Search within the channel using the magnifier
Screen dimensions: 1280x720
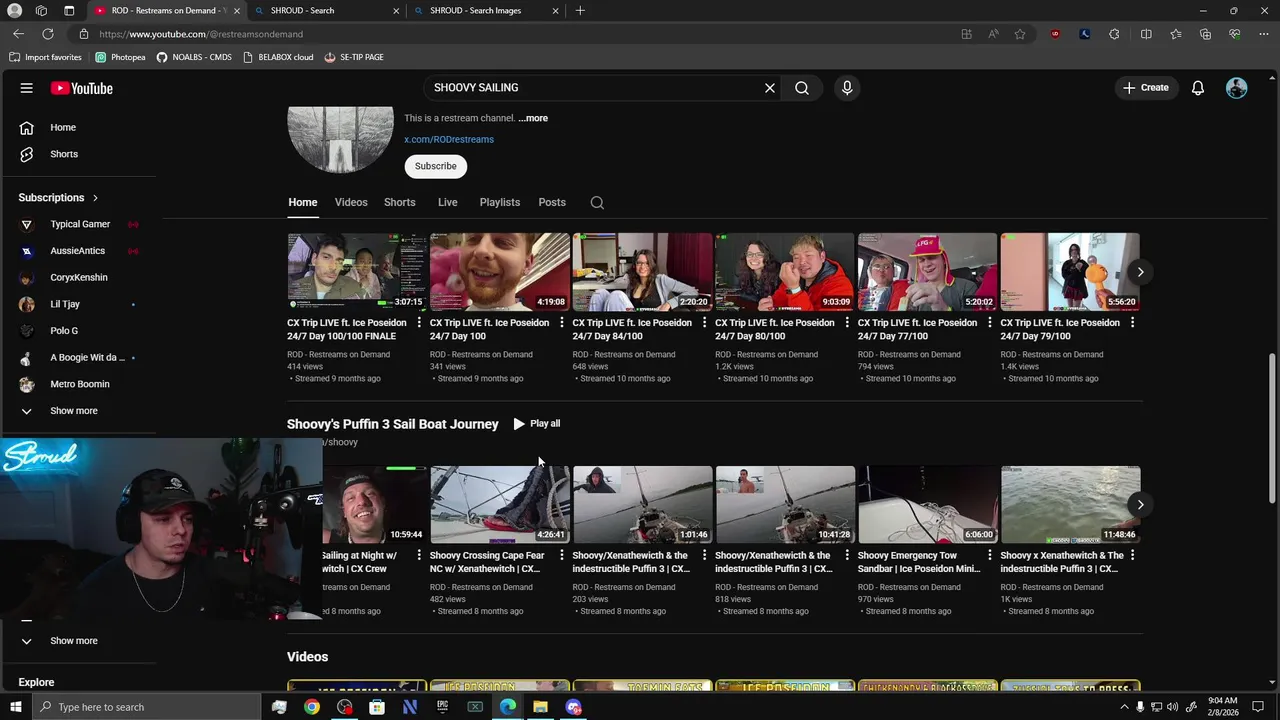pyautogui.click(x=597, y=202)
